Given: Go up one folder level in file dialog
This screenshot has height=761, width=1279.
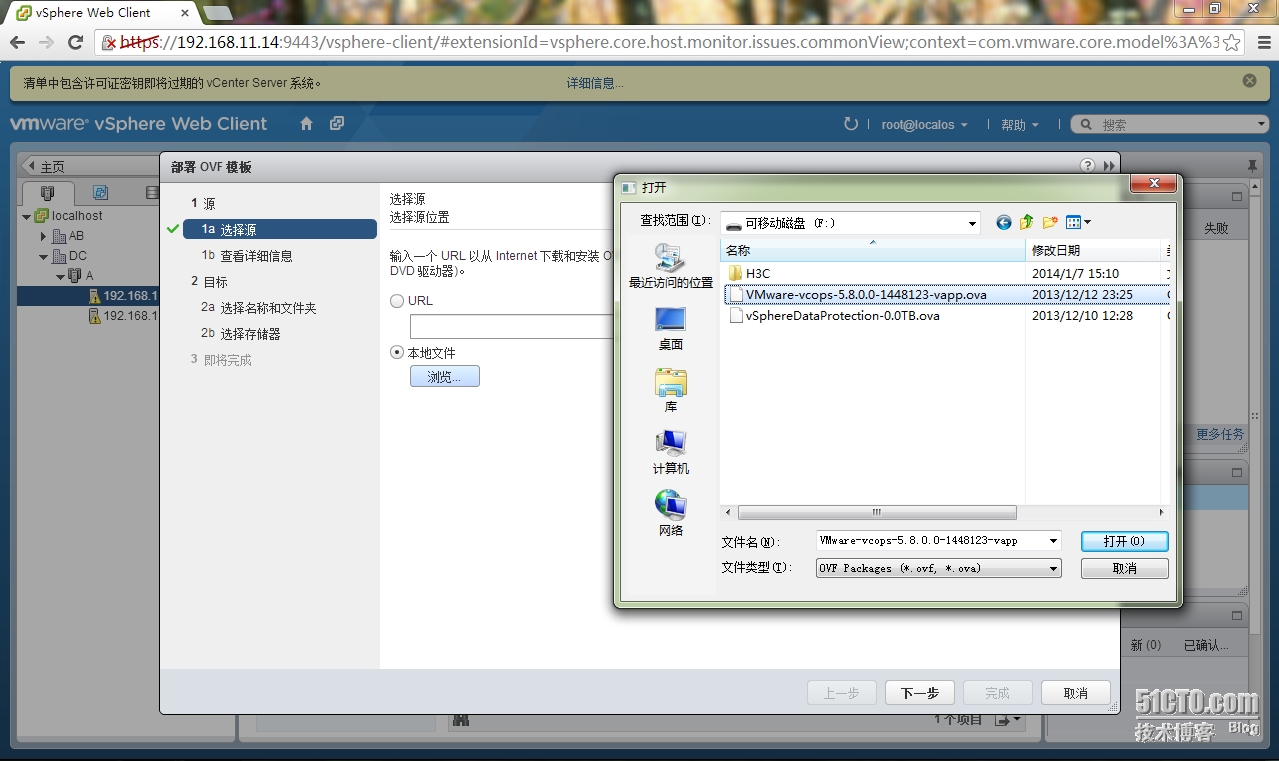Looking at the screenshot, I should (x=1026, y=222).
